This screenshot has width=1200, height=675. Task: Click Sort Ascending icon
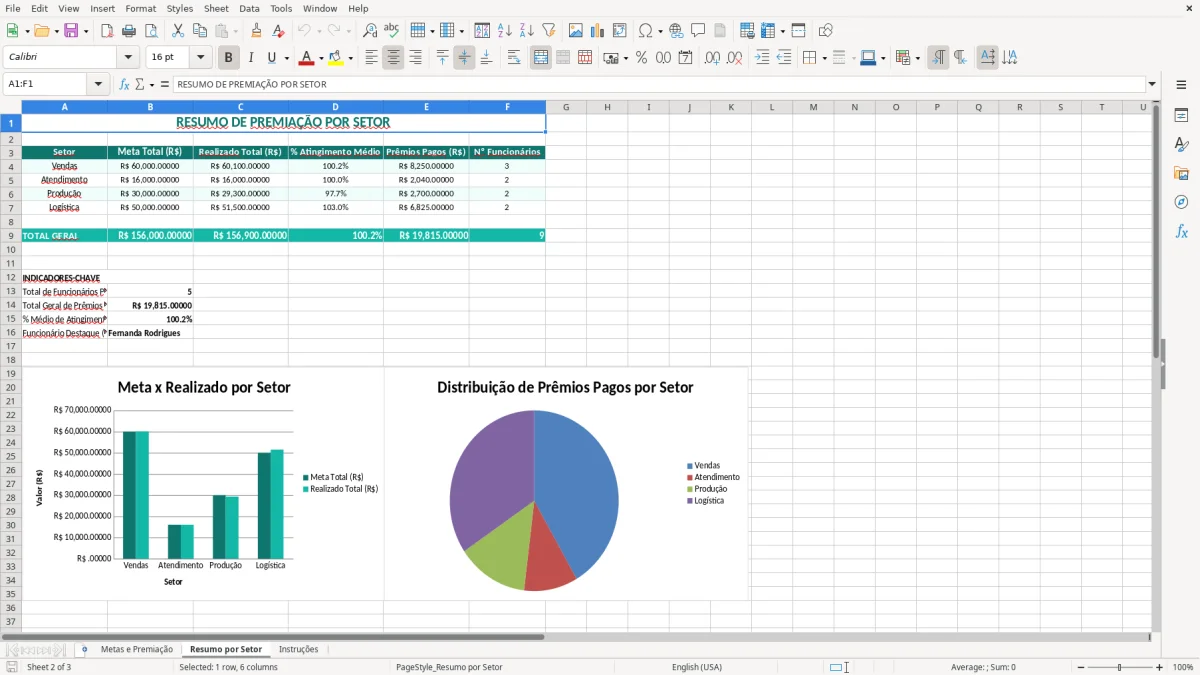pyautogui.click(x=505, y=31)
